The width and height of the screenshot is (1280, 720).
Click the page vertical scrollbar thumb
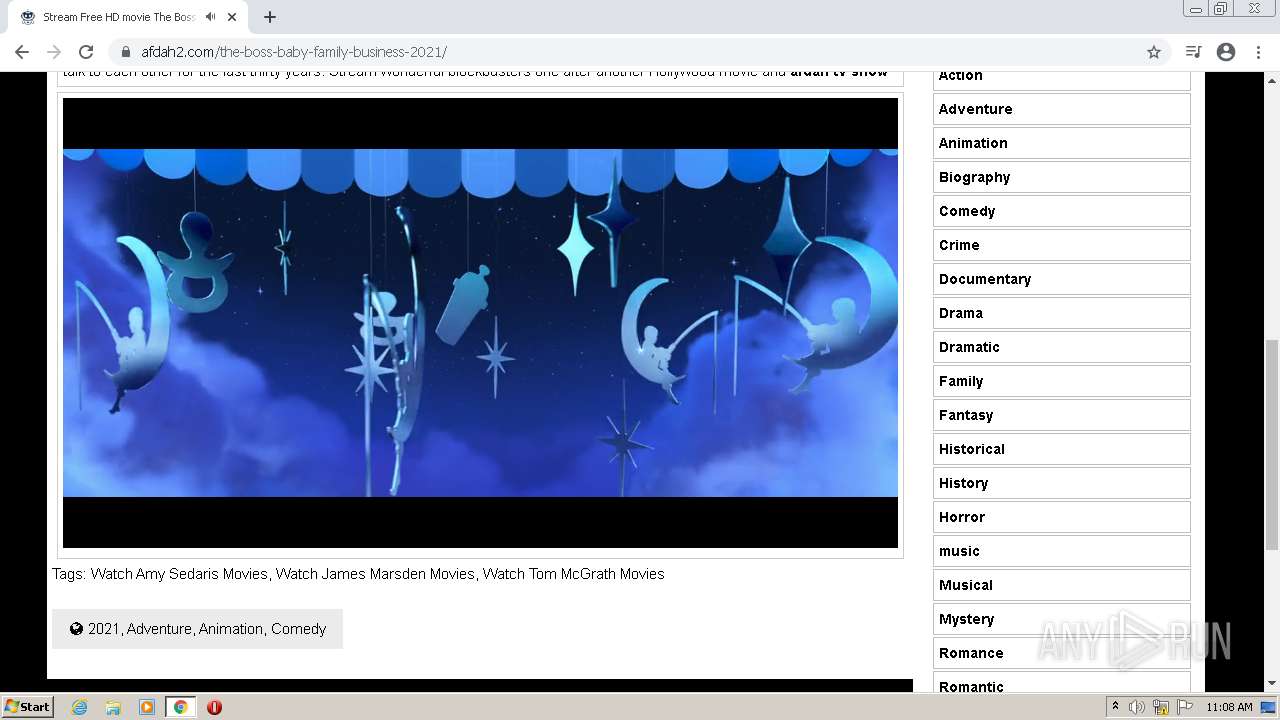1271,445
